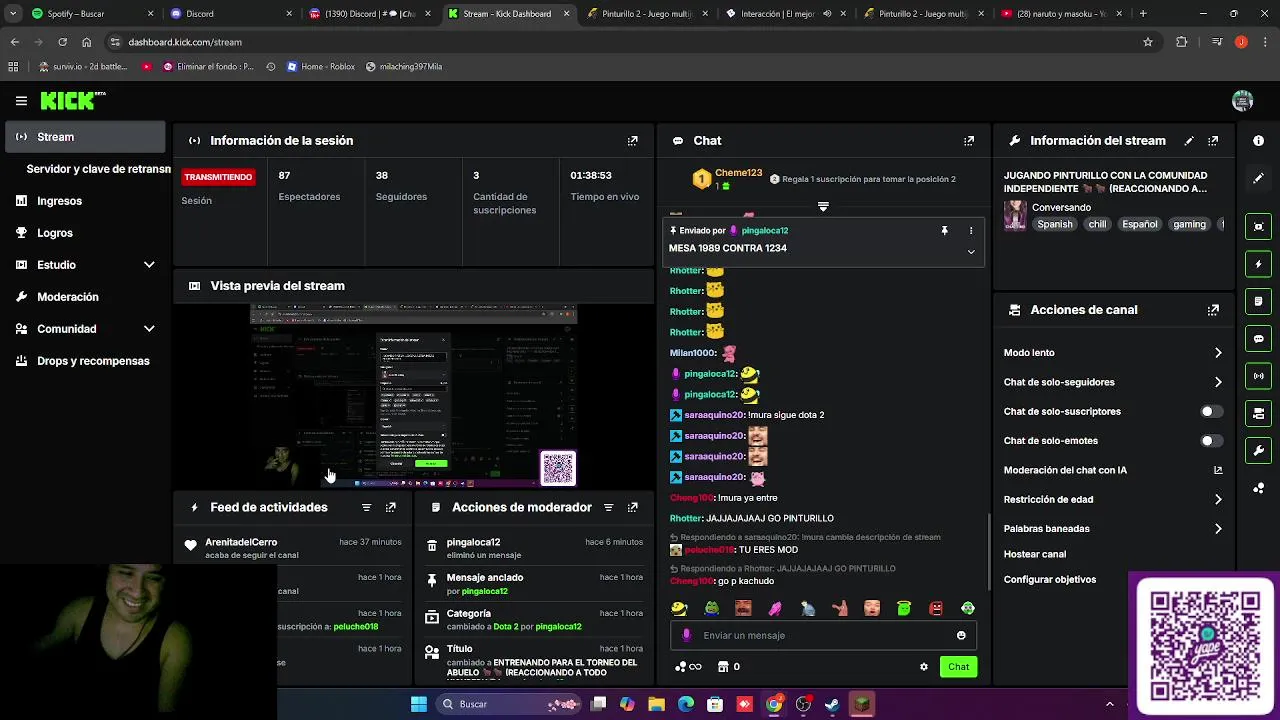The image size is (1280, 720).
Task: Open Steam from the taskbar
Action: [x=832, y=704]
